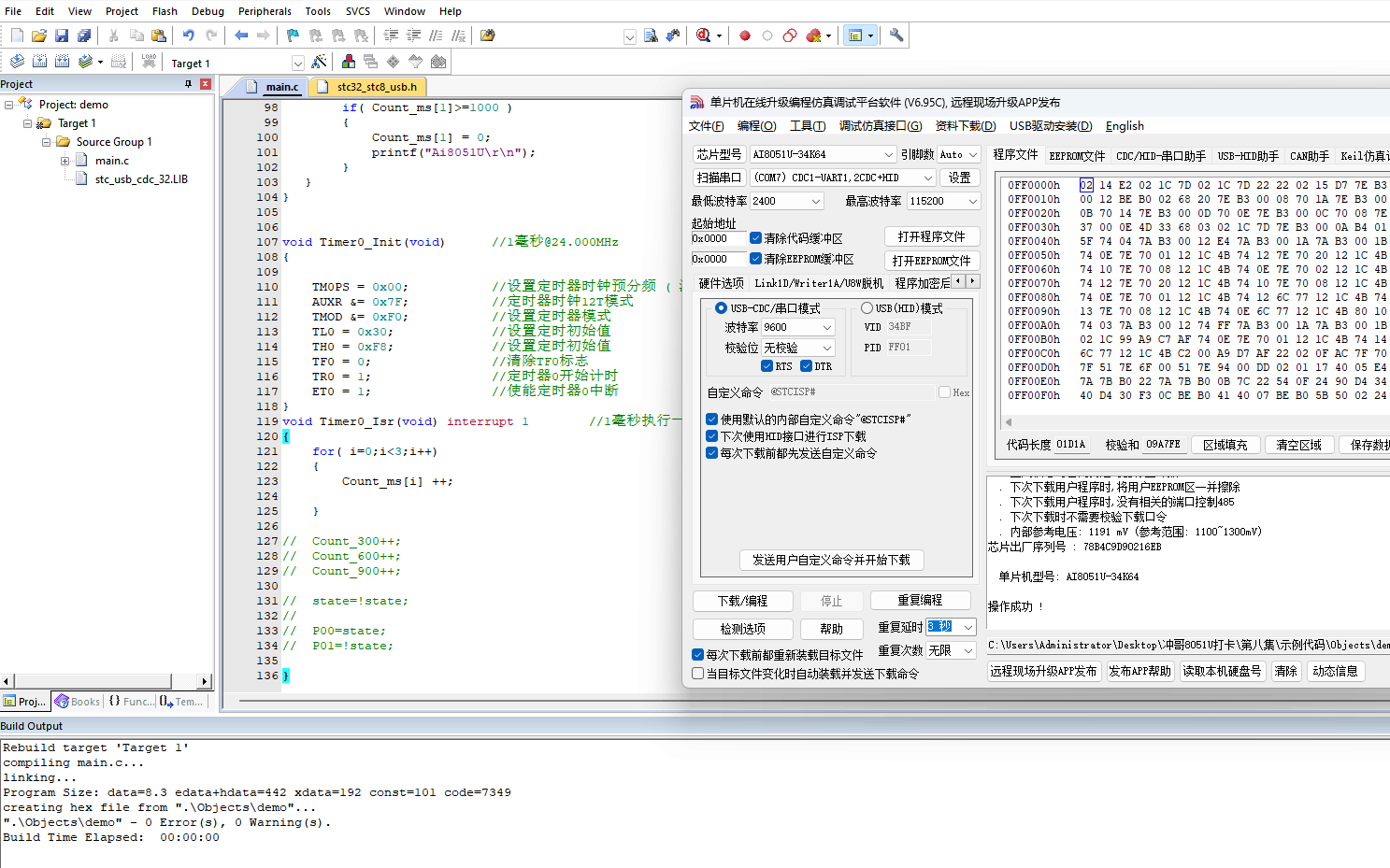Screen dimensions: 1390x868
Task: Click the Start Debug Session icon
Action: (x=703, y=36)
